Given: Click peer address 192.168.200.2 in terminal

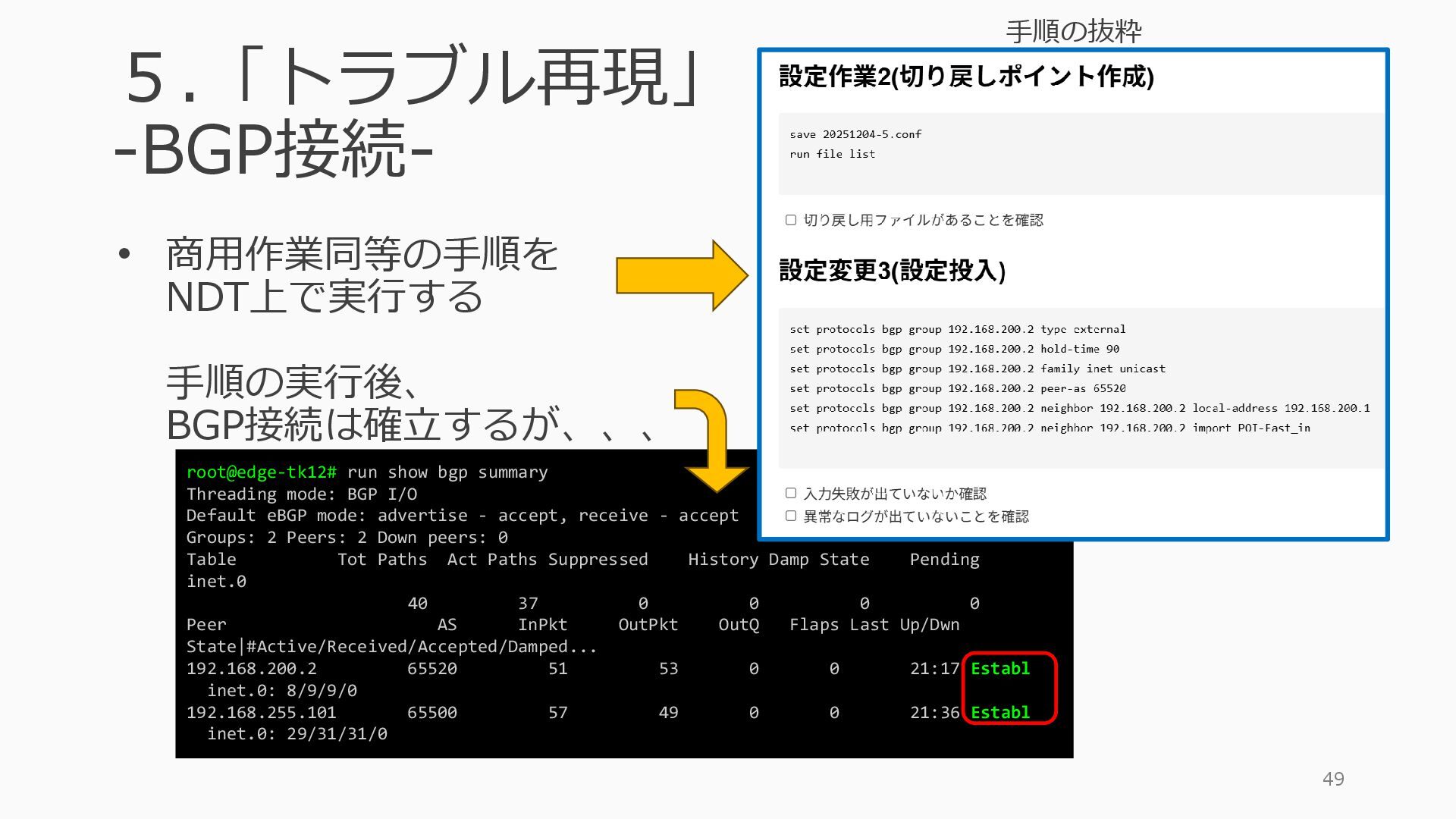Looking at the screenshot, I should click(x=251, y=669).
